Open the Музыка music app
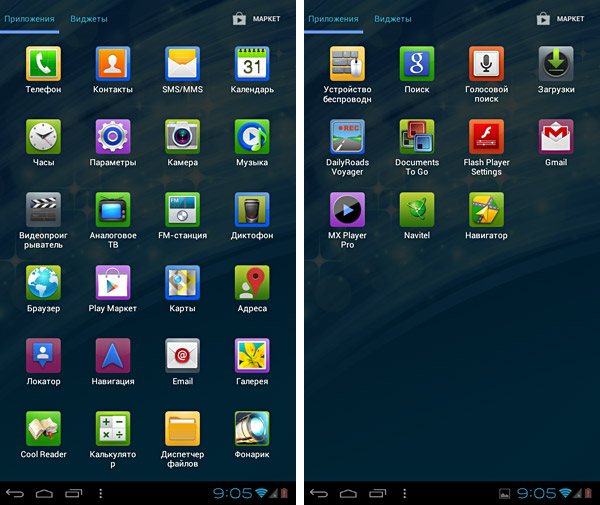The height and width of the screenshot is (505, 600). (x=252, y=137)
